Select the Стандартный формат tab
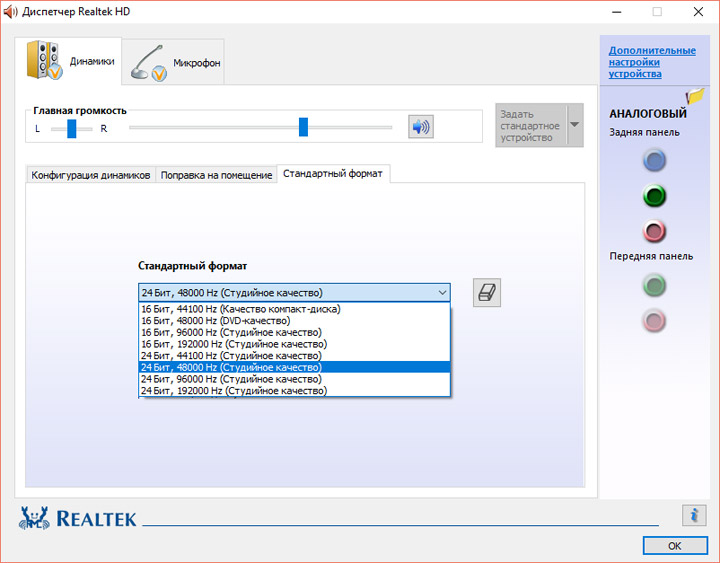The width and height of the screenshot is (720, 563). (333, 174)
